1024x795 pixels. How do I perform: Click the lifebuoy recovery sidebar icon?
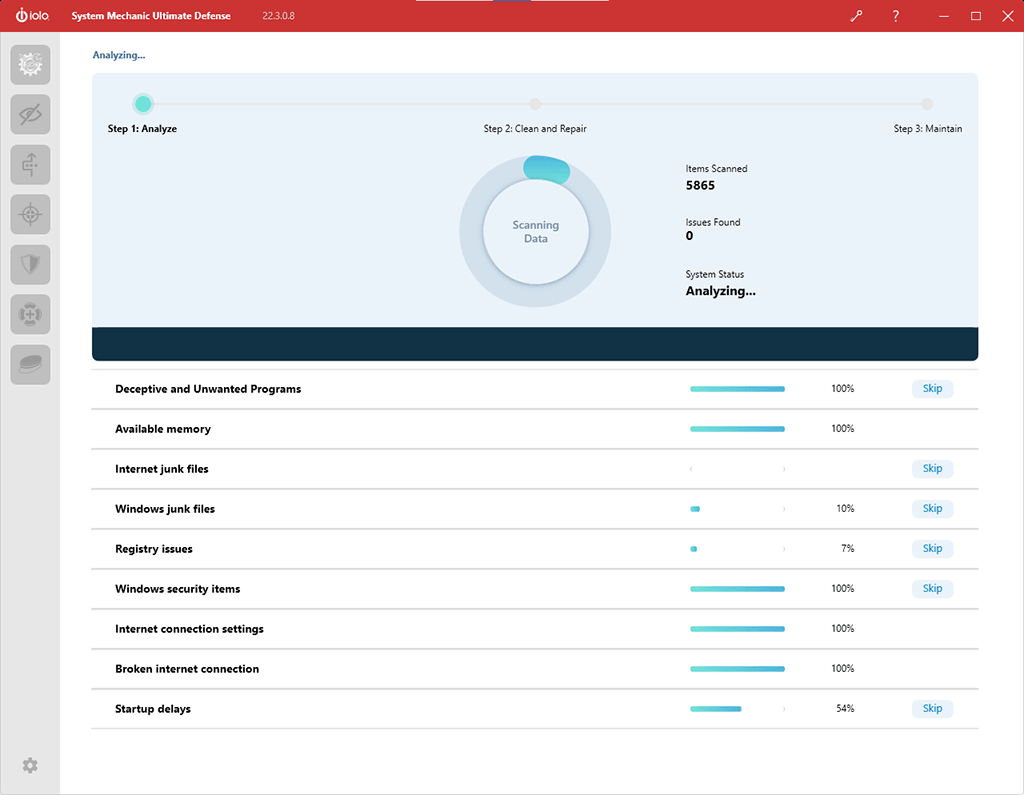click(x=30, y=315)
